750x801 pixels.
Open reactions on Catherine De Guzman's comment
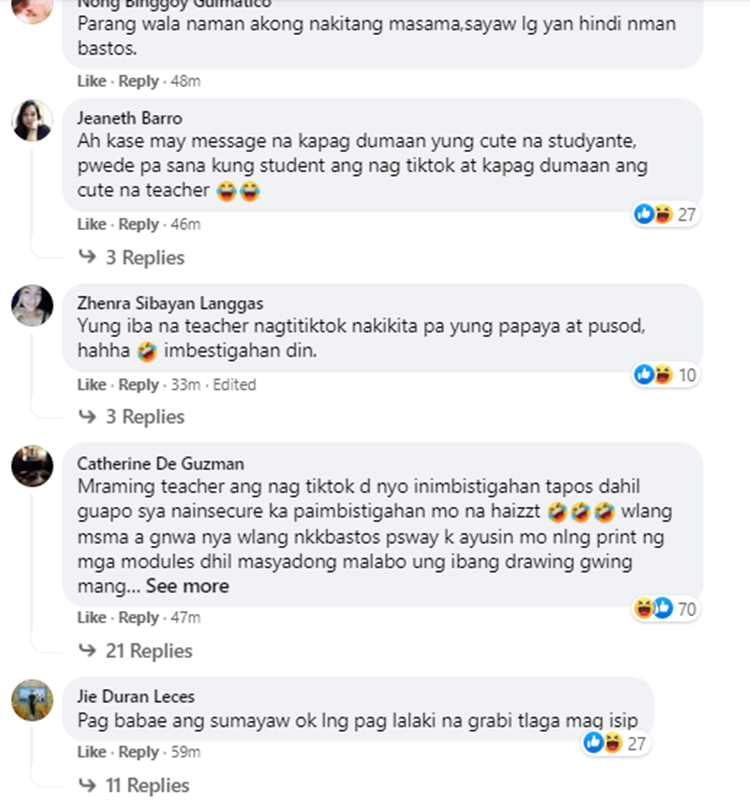point(665,608)
